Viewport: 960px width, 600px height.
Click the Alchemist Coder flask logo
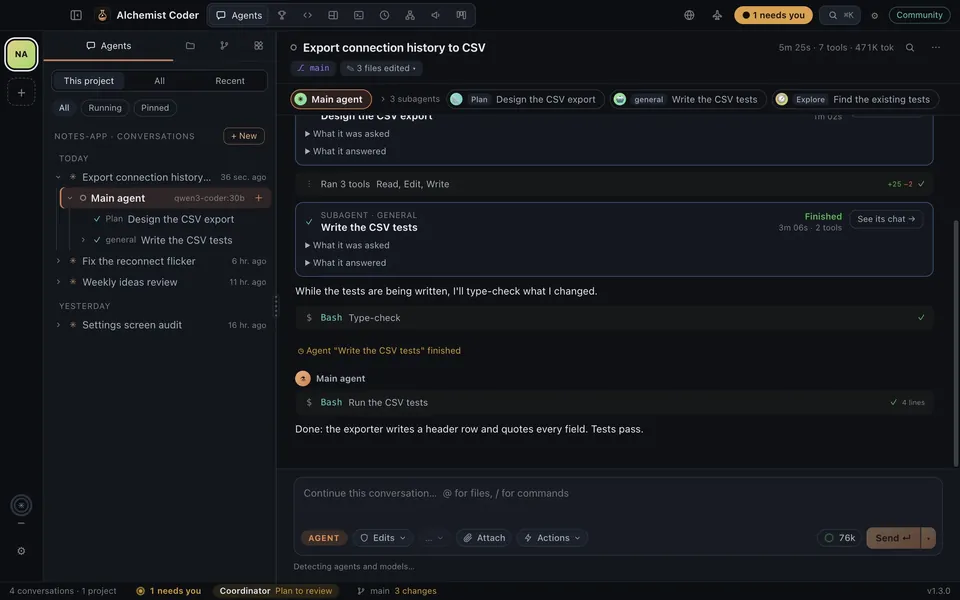coord(102,15)
